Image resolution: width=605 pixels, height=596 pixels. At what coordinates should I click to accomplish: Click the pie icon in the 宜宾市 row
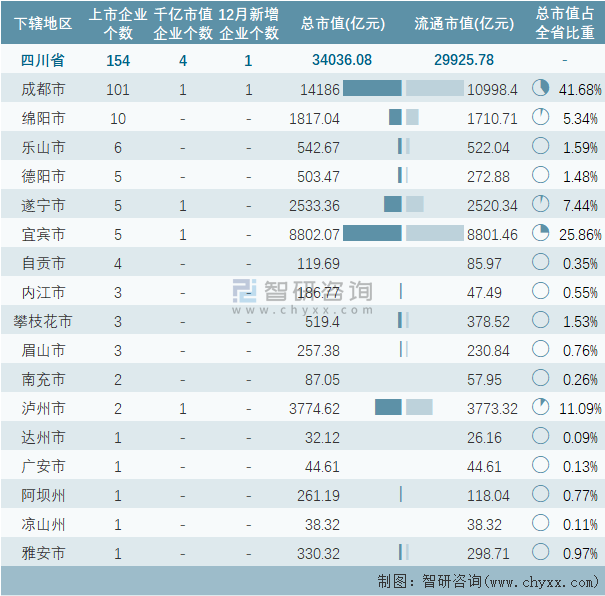[x=541, y=234]
